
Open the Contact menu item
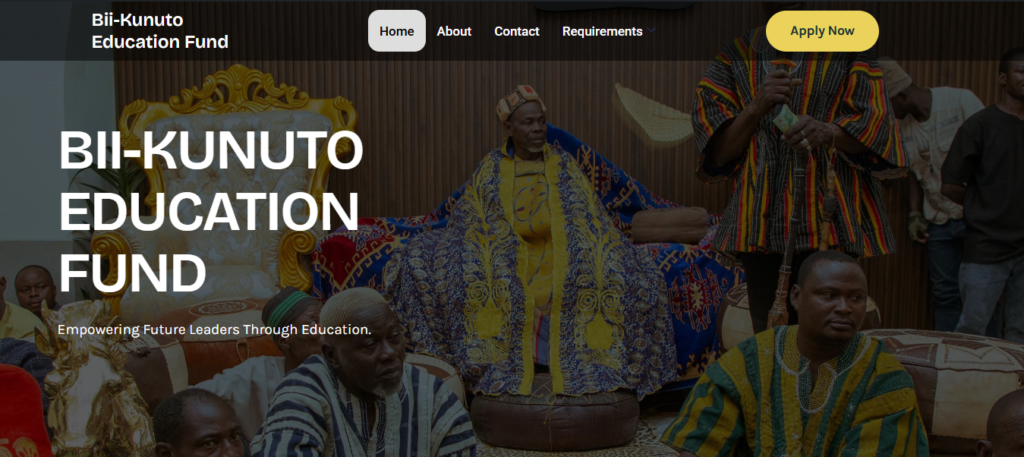click(517, 31)
